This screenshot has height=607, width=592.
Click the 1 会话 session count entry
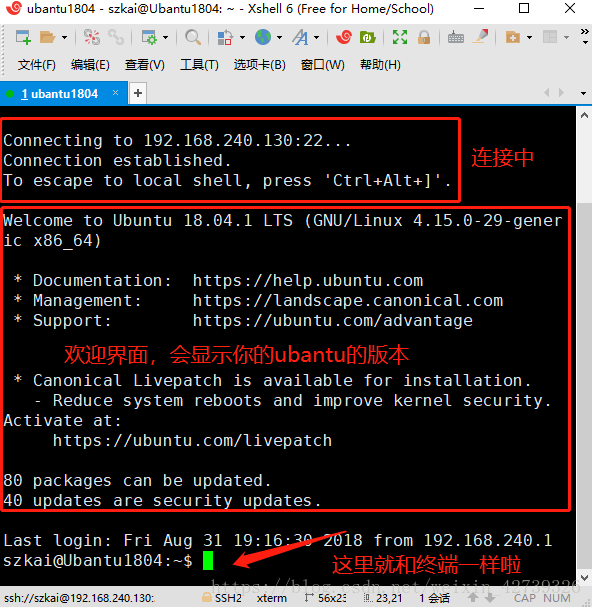[435, 598]
